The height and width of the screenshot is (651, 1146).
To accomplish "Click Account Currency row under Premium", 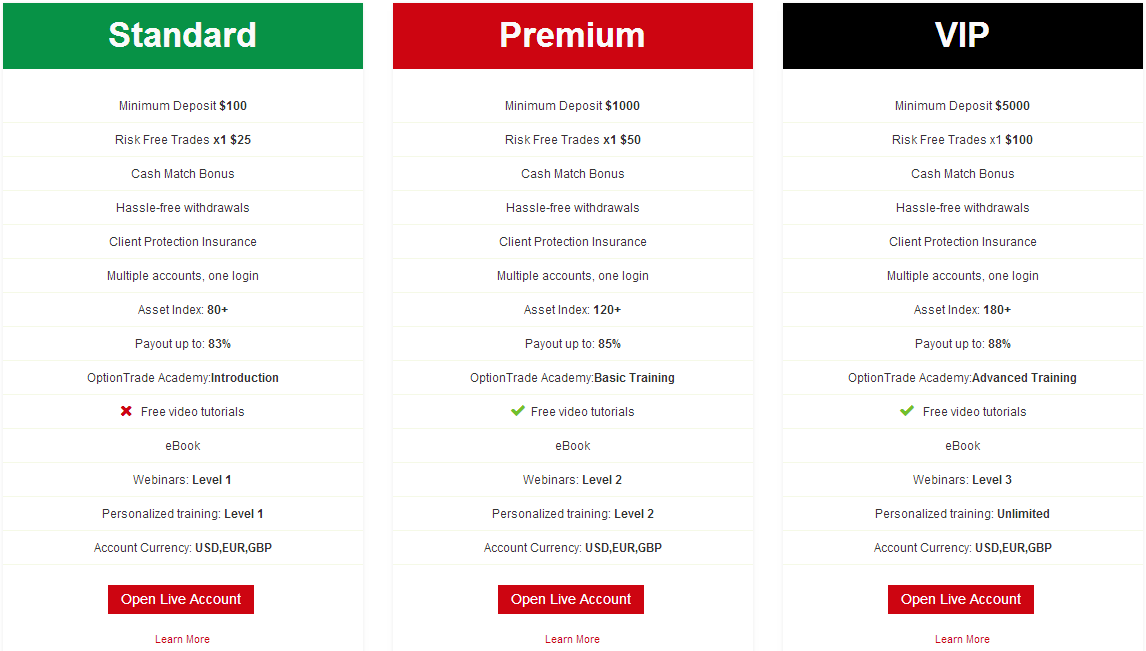I will [x=572, y=547].
